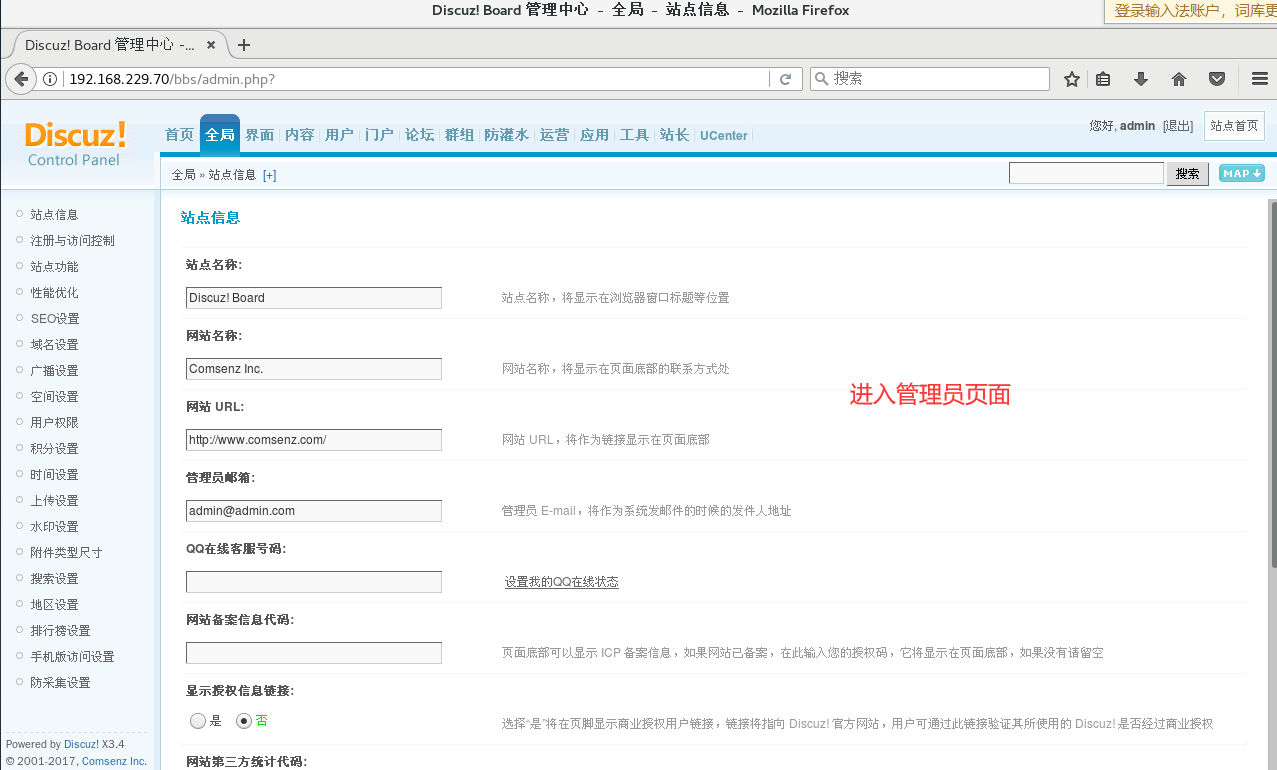
Task: Open the 群组 menu
Action: click(x=459, y=135)
